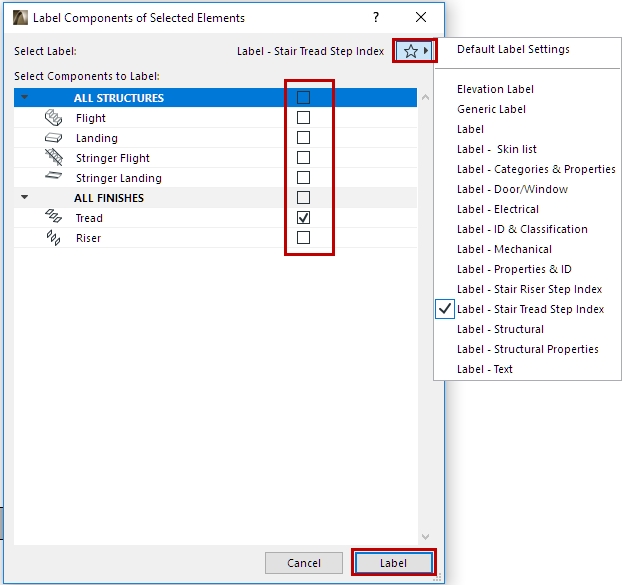
Task: Collapse the ALL STRUCTURES group
Action: pyautogui.click(x=25, y=98)
